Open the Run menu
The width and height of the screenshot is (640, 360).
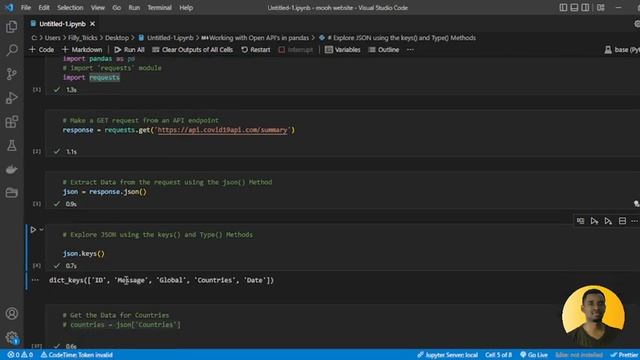coord(134,7)
